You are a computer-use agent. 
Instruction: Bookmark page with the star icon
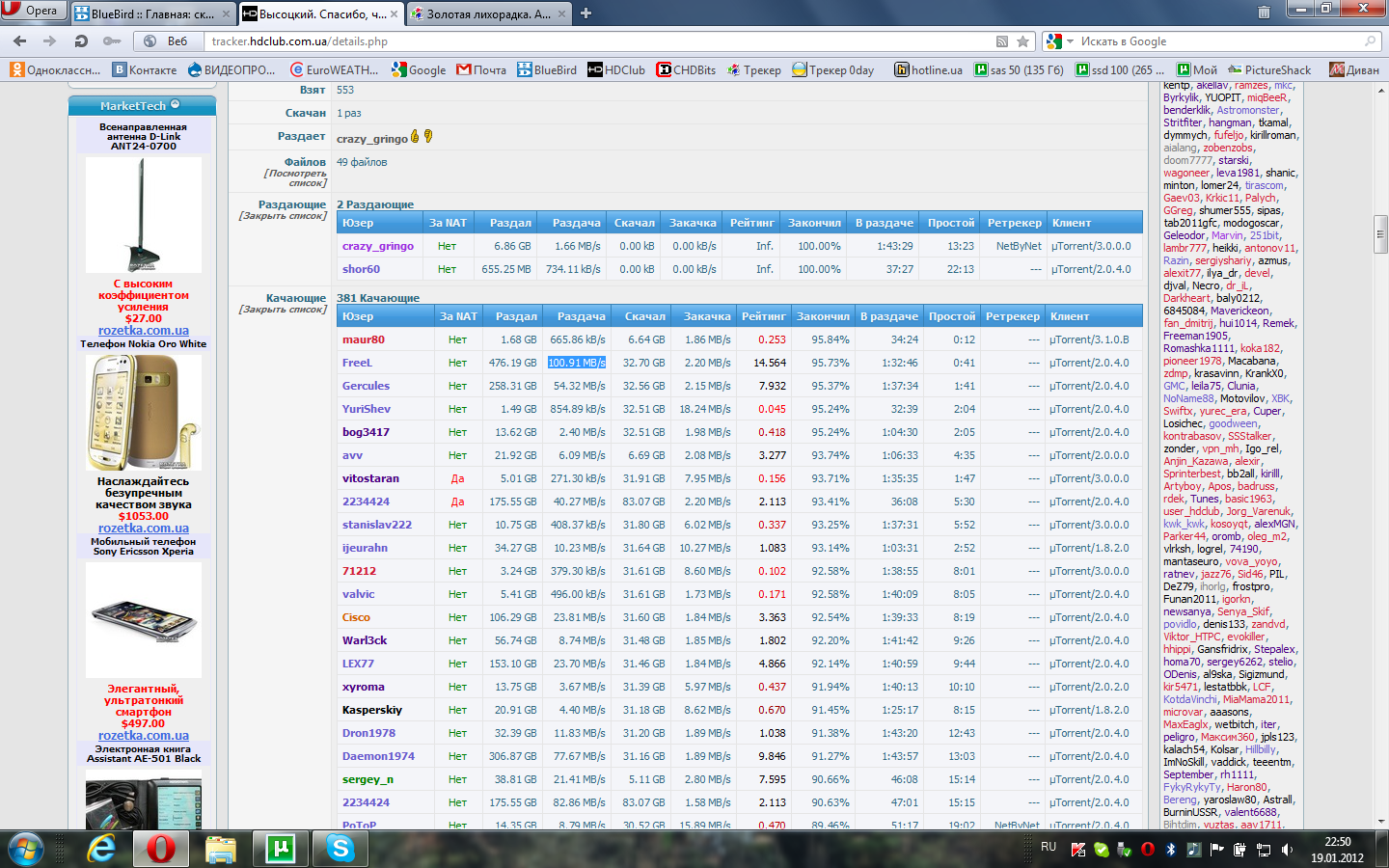(1022, 41)
